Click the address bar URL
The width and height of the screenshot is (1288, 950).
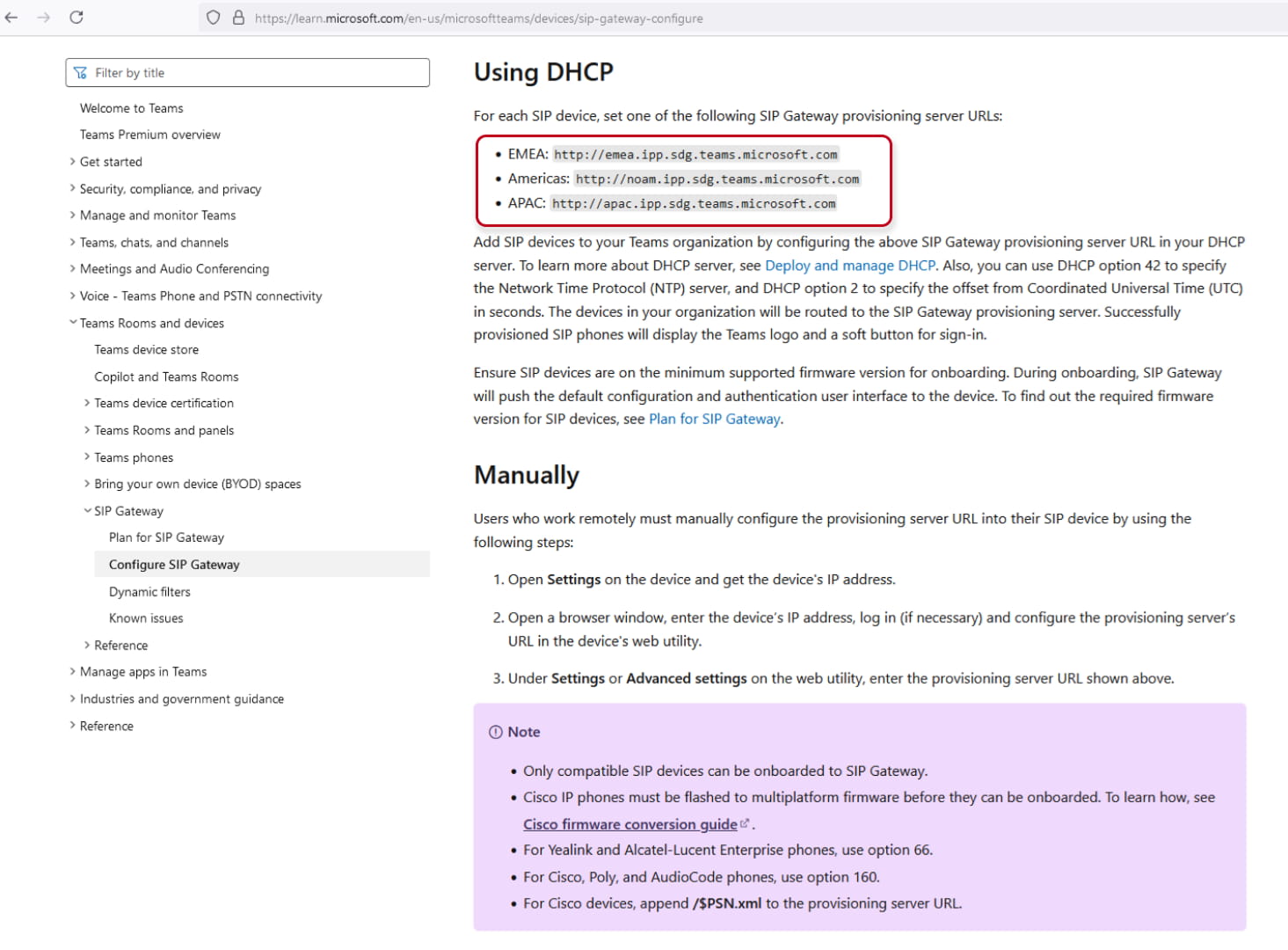[478, 18]
